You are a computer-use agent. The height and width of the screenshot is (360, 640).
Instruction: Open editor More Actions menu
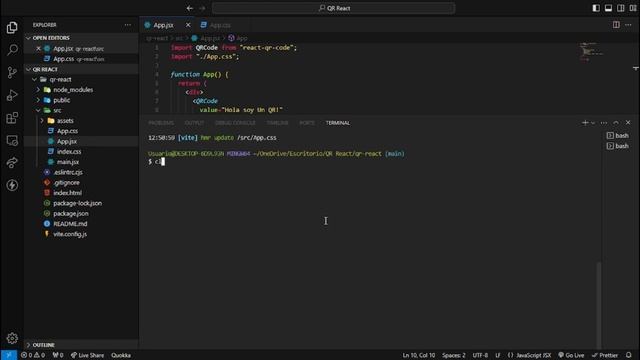click(628, 25)
